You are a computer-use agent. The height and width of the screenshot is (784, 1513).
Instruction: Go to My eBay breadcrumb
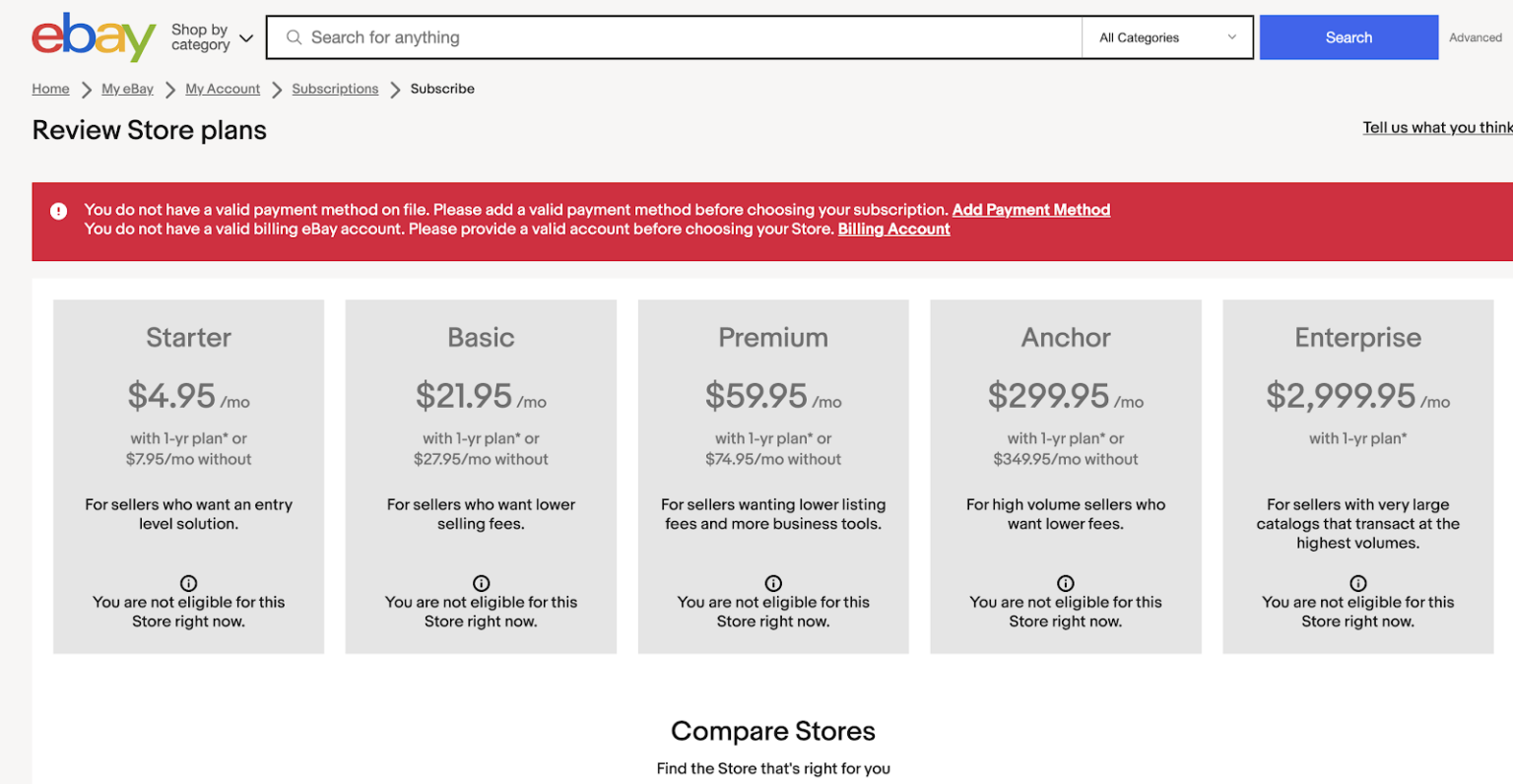click(x=127, y=89)
